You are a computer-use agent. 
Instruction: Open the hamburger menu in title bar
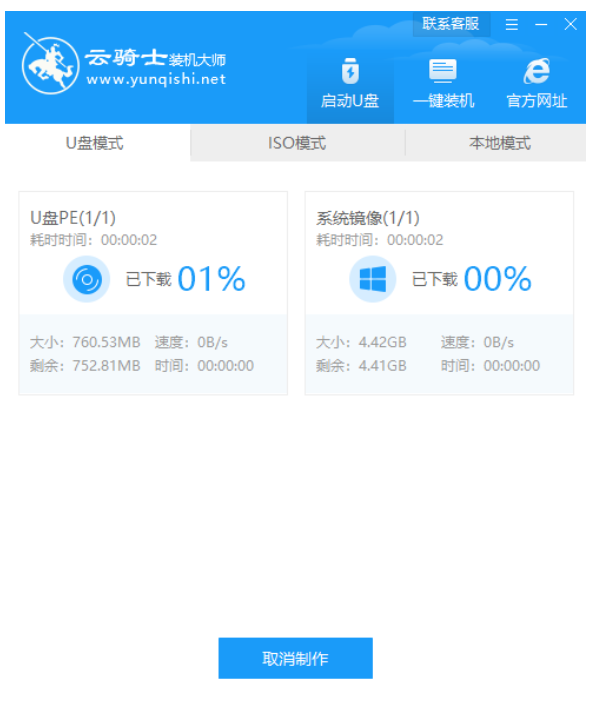click(x=512, y=25)
